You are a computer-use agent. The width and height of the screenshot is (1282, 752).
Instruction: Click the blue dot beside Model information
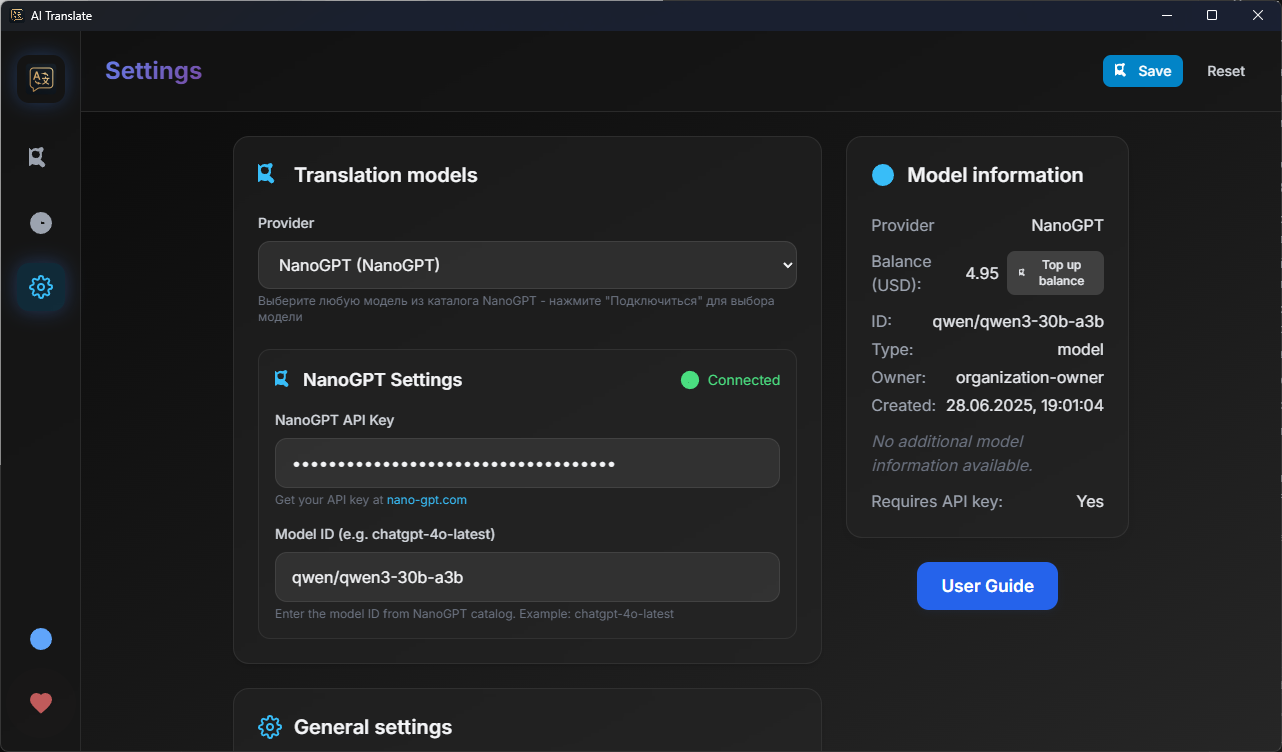point(883,175)
